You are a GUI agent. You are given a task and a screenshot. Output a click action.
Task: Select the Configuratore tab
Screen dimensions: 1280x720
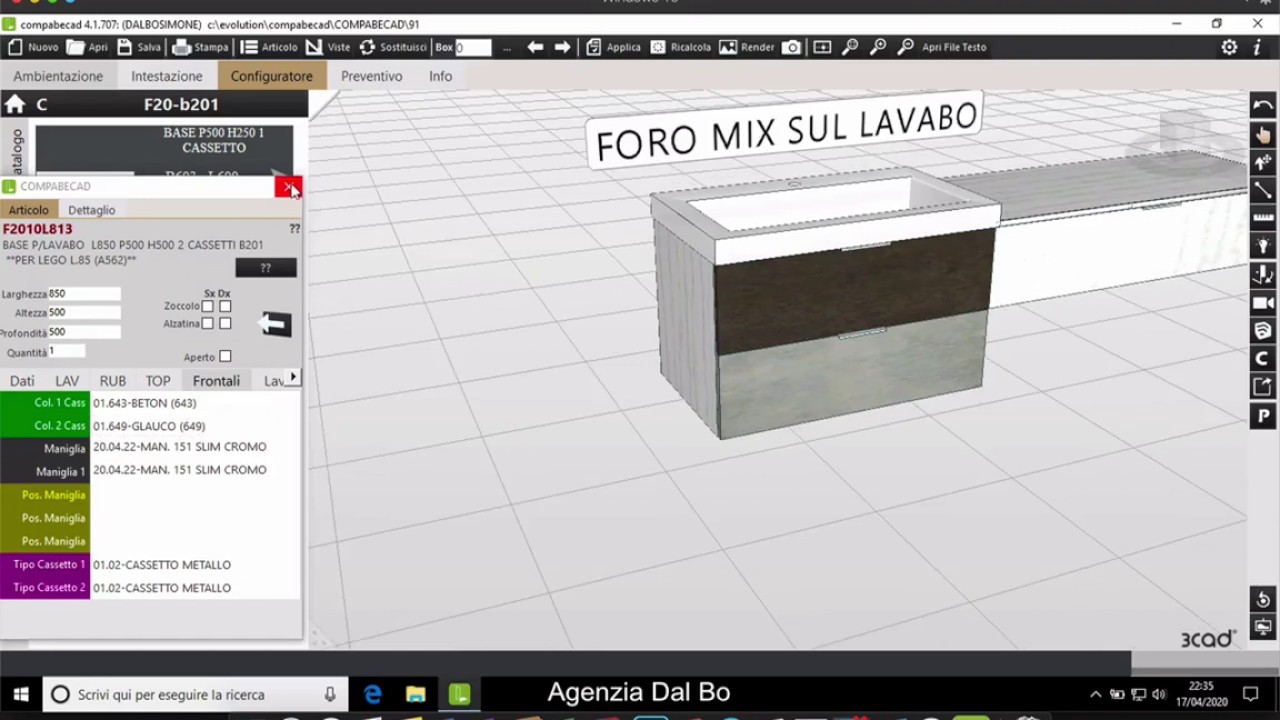click(272, 76)
